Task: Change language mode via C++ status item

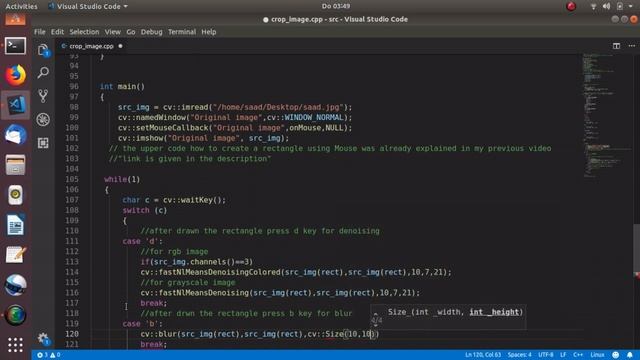Action: [x=578, y=355]
